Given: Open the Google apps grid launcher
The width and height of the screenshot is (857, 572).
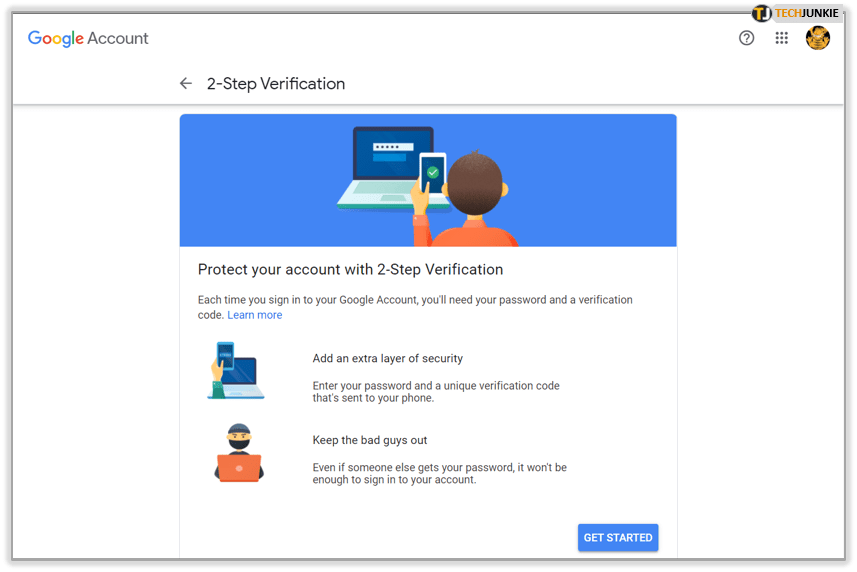Looking at the screenshot, I should pos(782,39).
